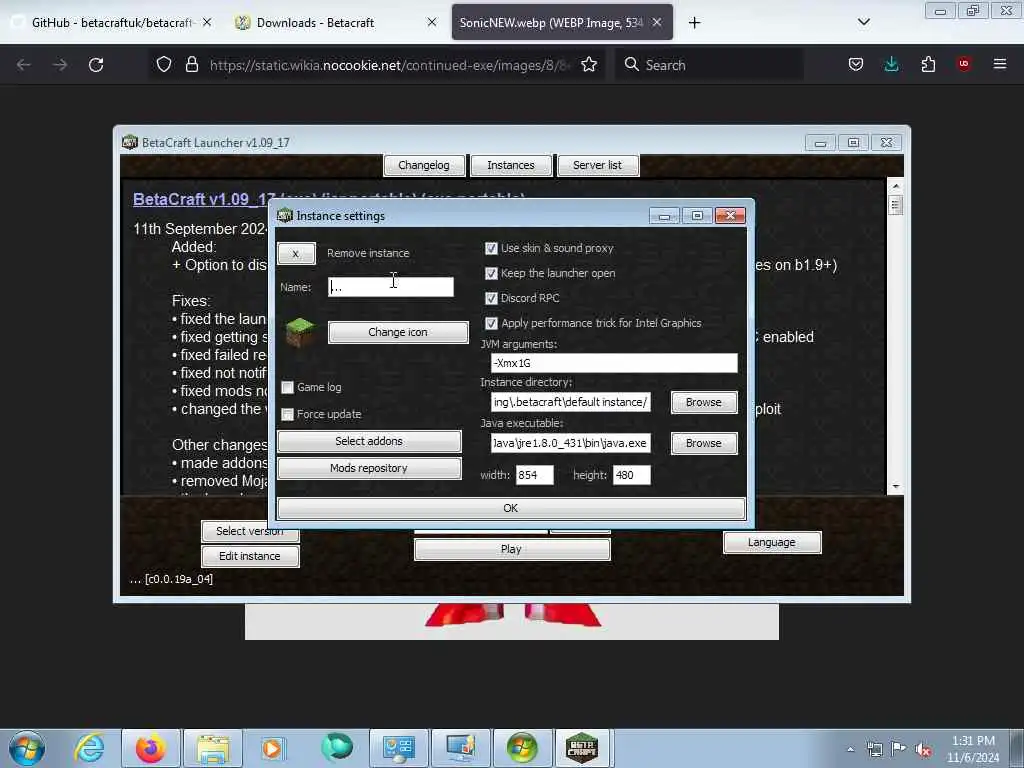The image size is (1024, 768).
Task: Click the Select addons button
Action: point(369,441)
